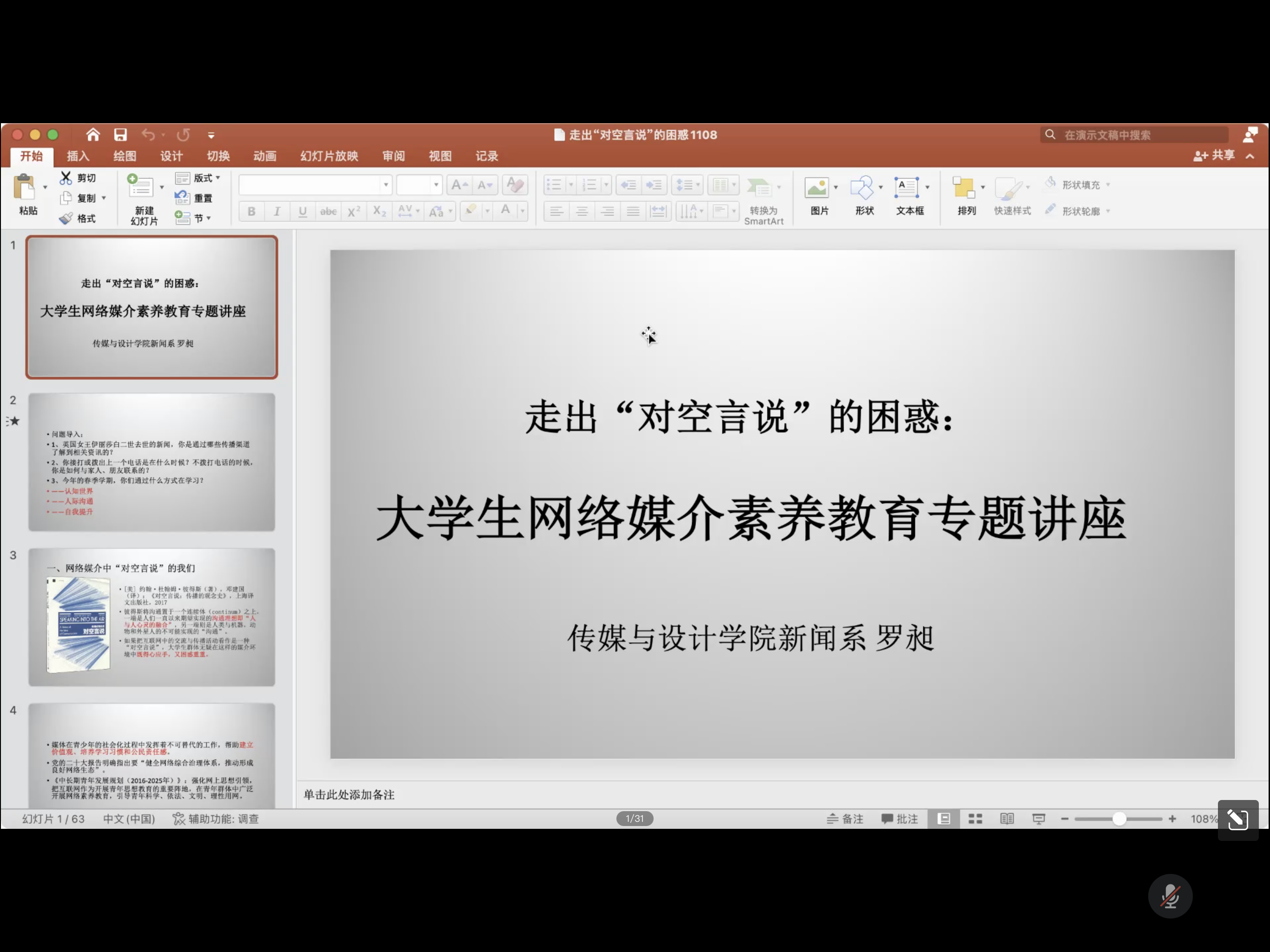Expand the font size dropdown
The width and height of the screenshot is (1270, 952).
pyautogui.click(x=436, y=185)
